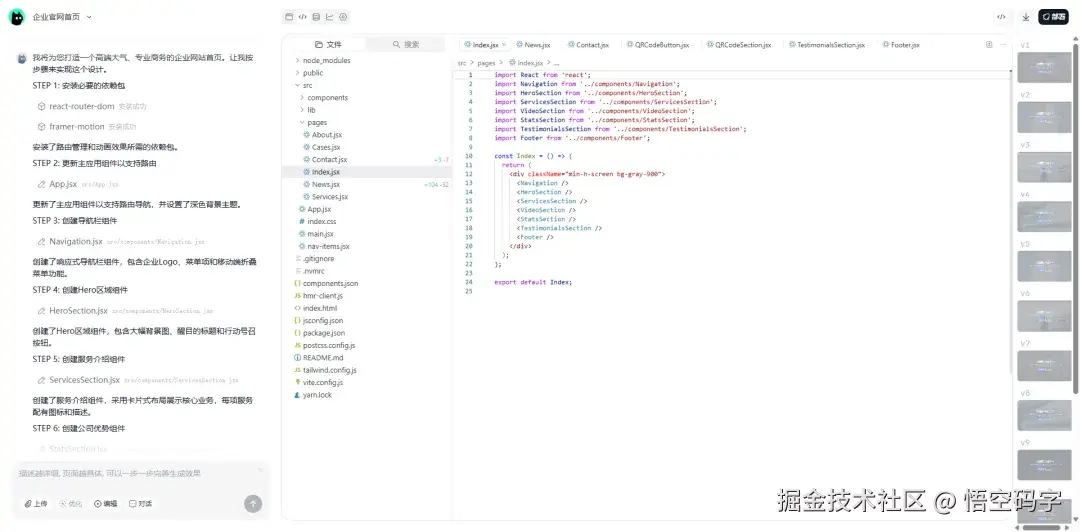1080x532 pixels.
Task: Send the message with the arrow button
Action: [x=253, y=504]
